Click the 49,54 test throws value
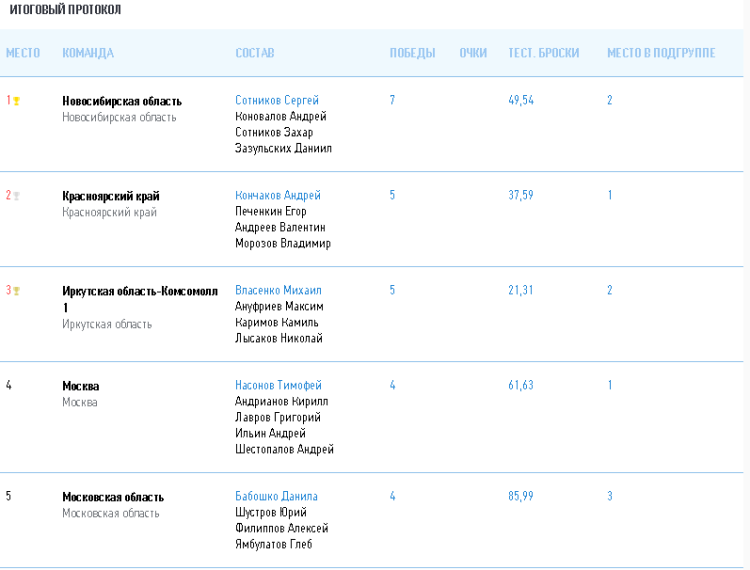 coord(521,100)
